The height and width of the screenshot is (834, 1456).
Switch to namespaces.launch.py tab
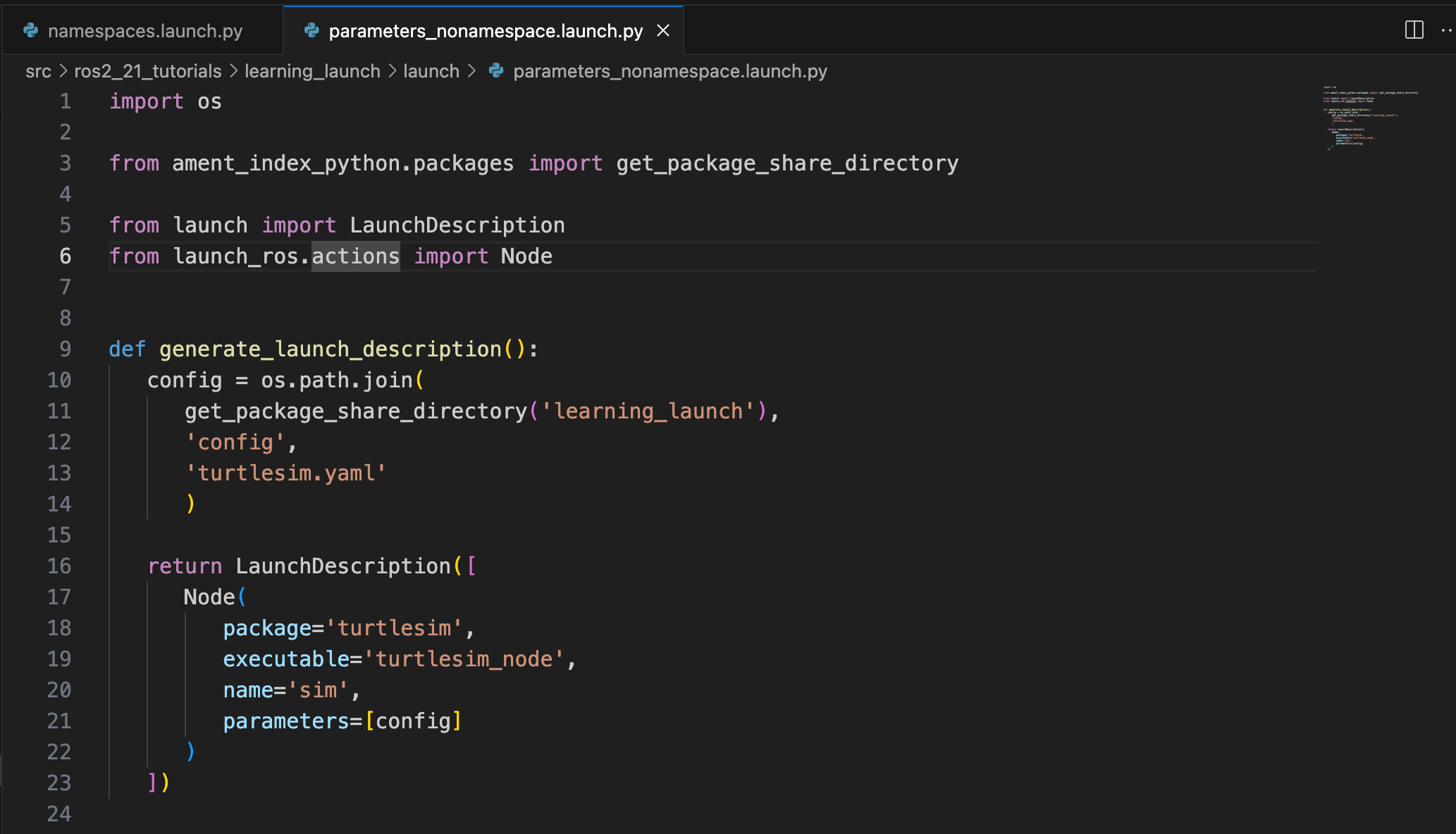144,31
